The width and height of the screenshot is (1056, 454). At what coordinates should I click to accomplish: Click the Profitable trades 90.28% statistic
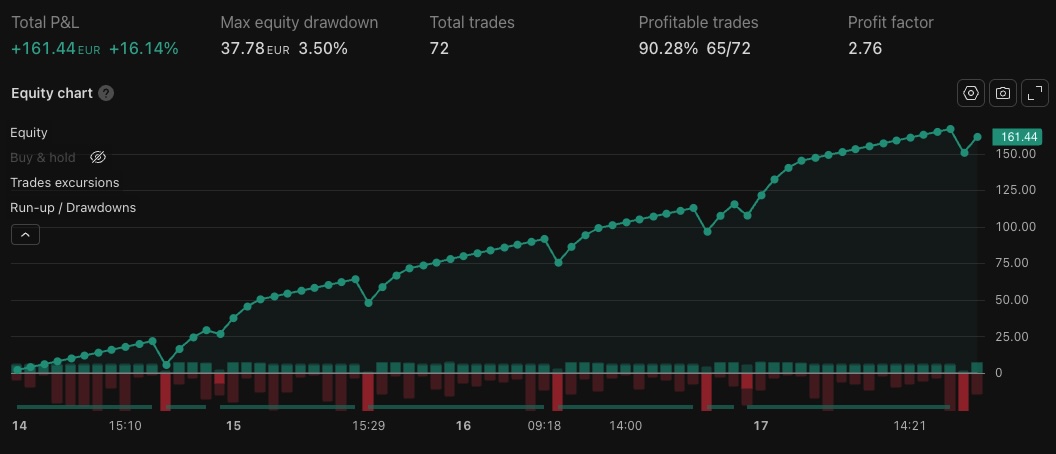point(668,48)
